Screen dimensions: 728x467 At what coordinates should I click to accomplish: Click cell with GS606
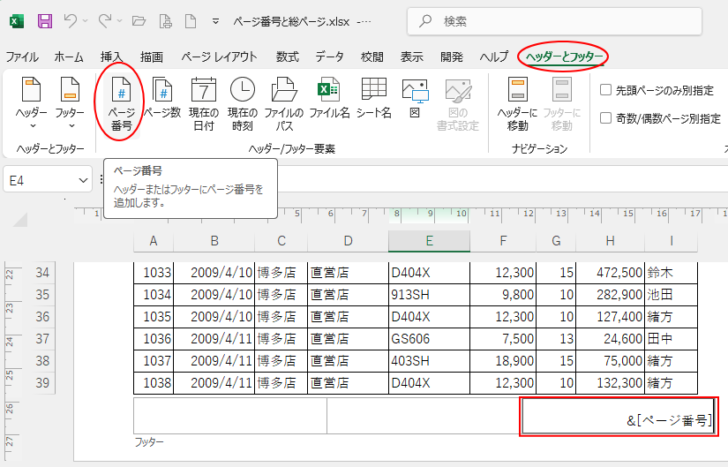pos(429,339)
